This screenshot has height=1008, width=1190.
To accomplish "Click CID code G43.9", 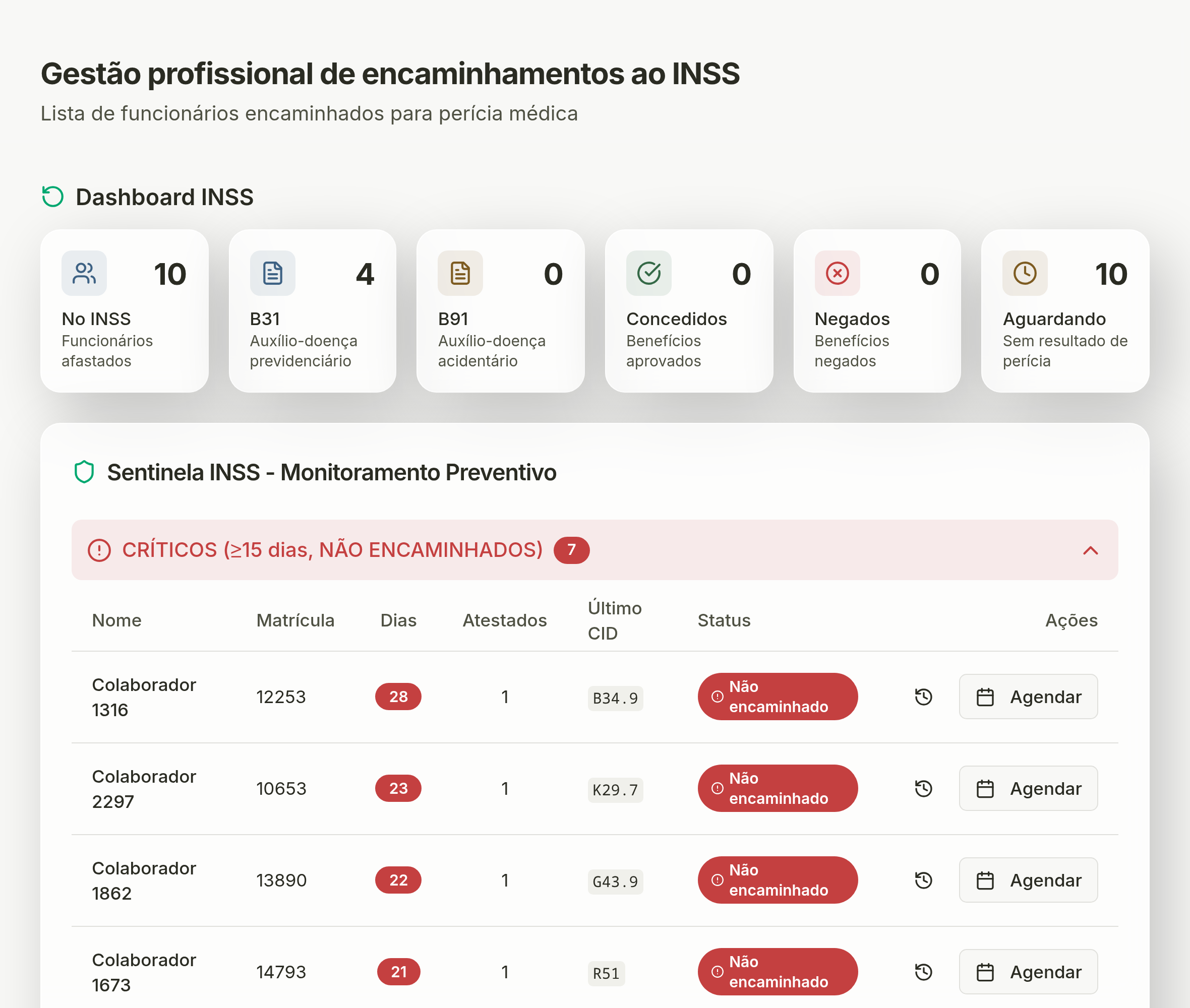I will (616, 881).
